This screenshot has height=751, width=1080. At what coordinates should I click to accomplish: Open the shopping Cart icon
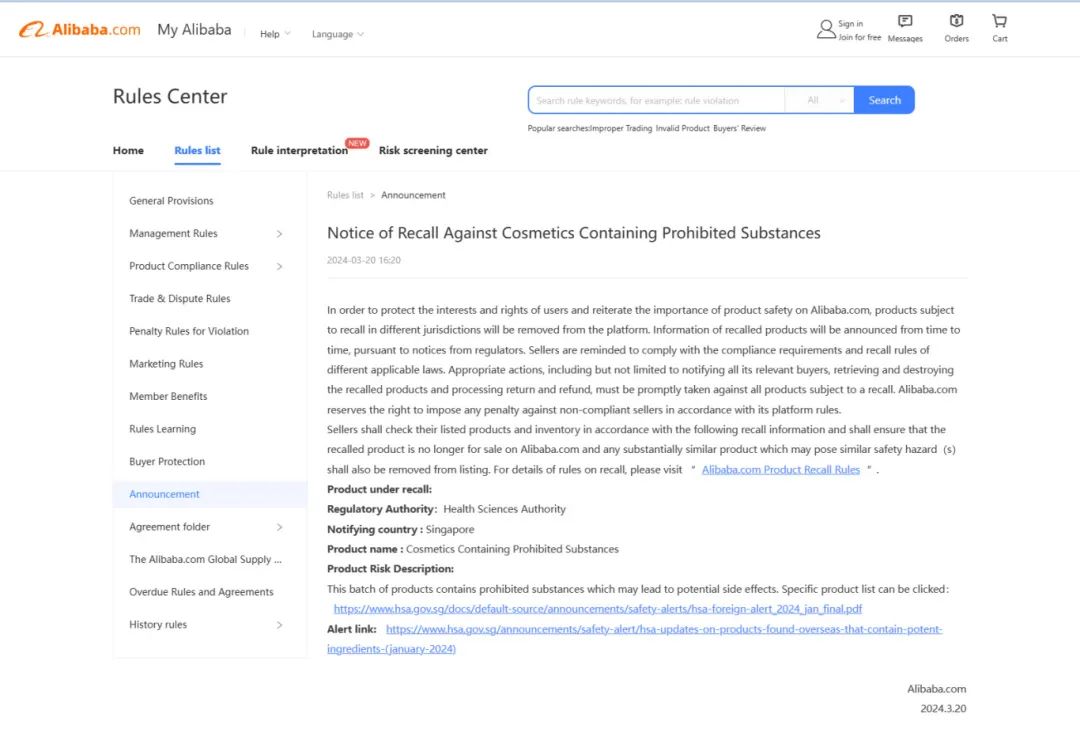(x=999, y=29)
